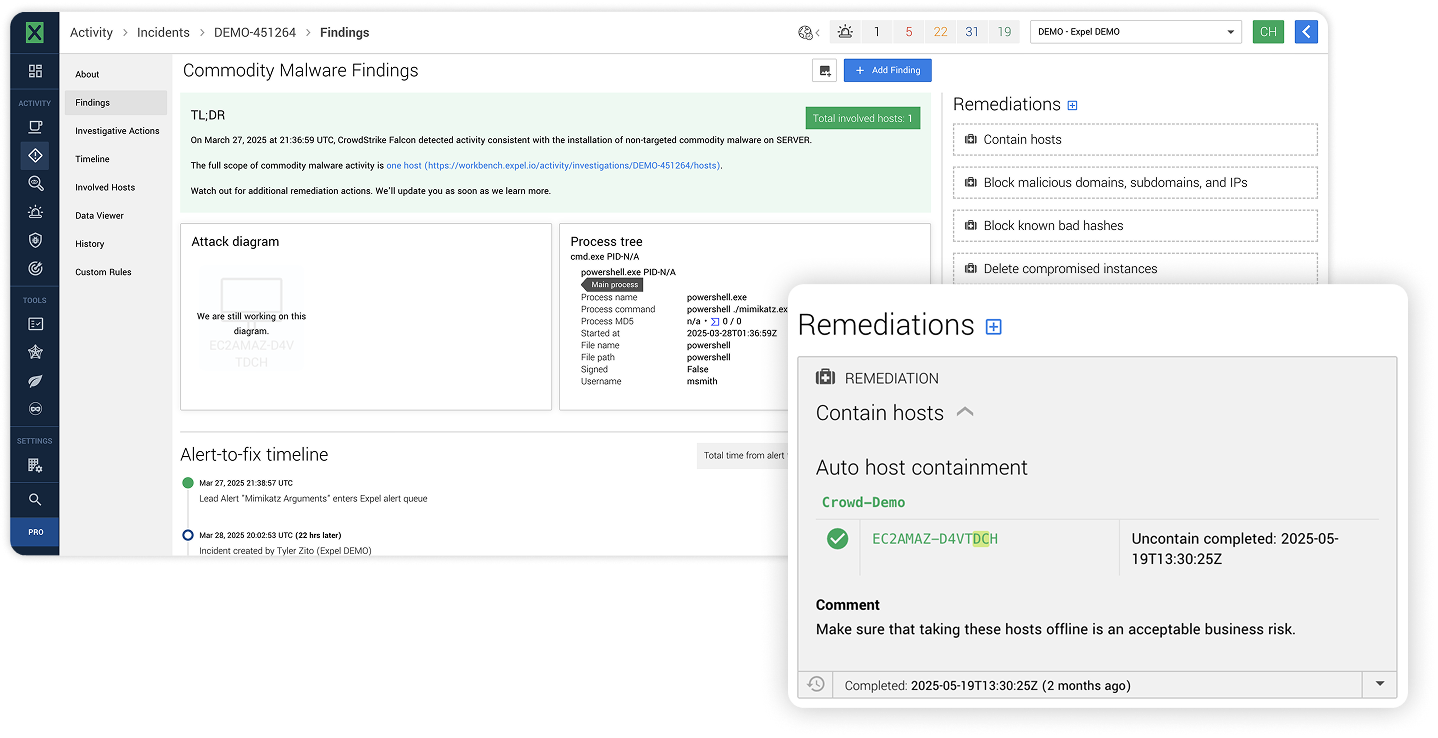Open the one host link
1438x738 pixels.
(x=553, y=165)
